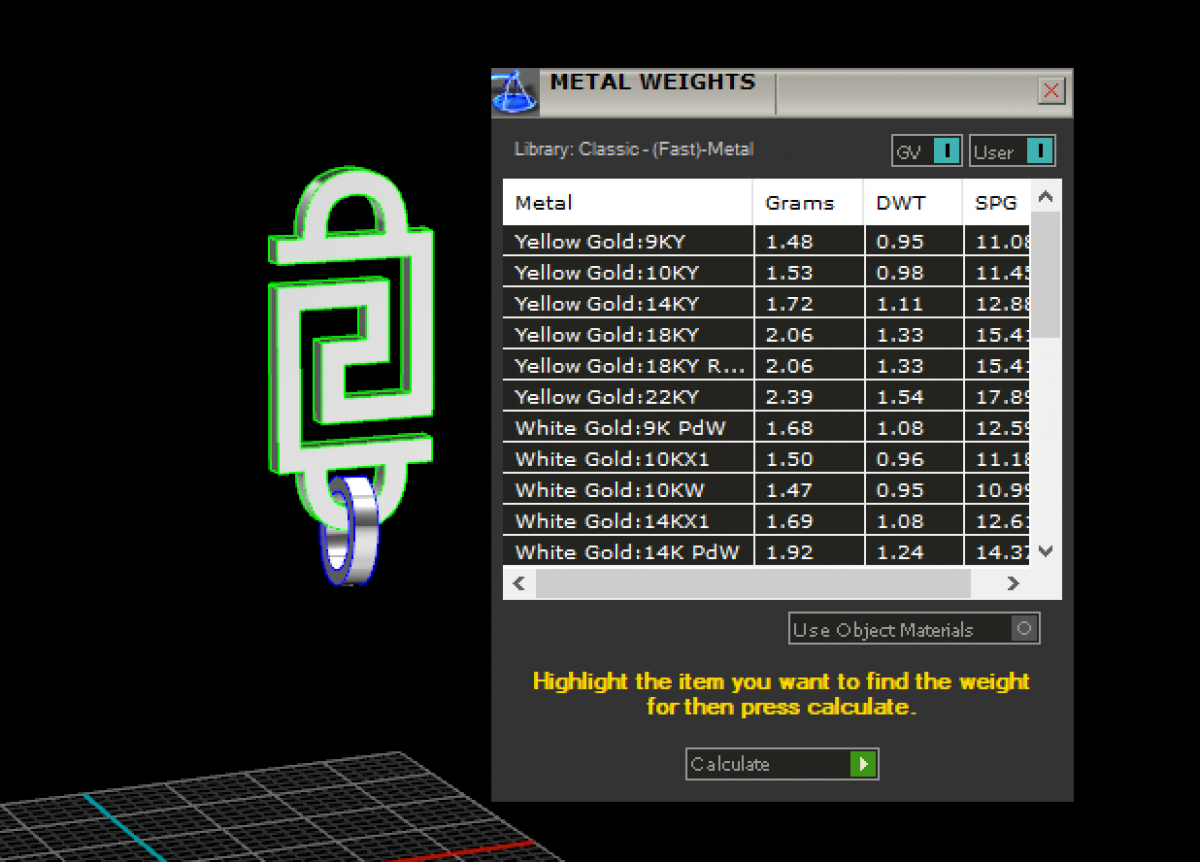Click the green arrow on Calculate
The width and height of the screenshot is (1200, 862).
862,764
